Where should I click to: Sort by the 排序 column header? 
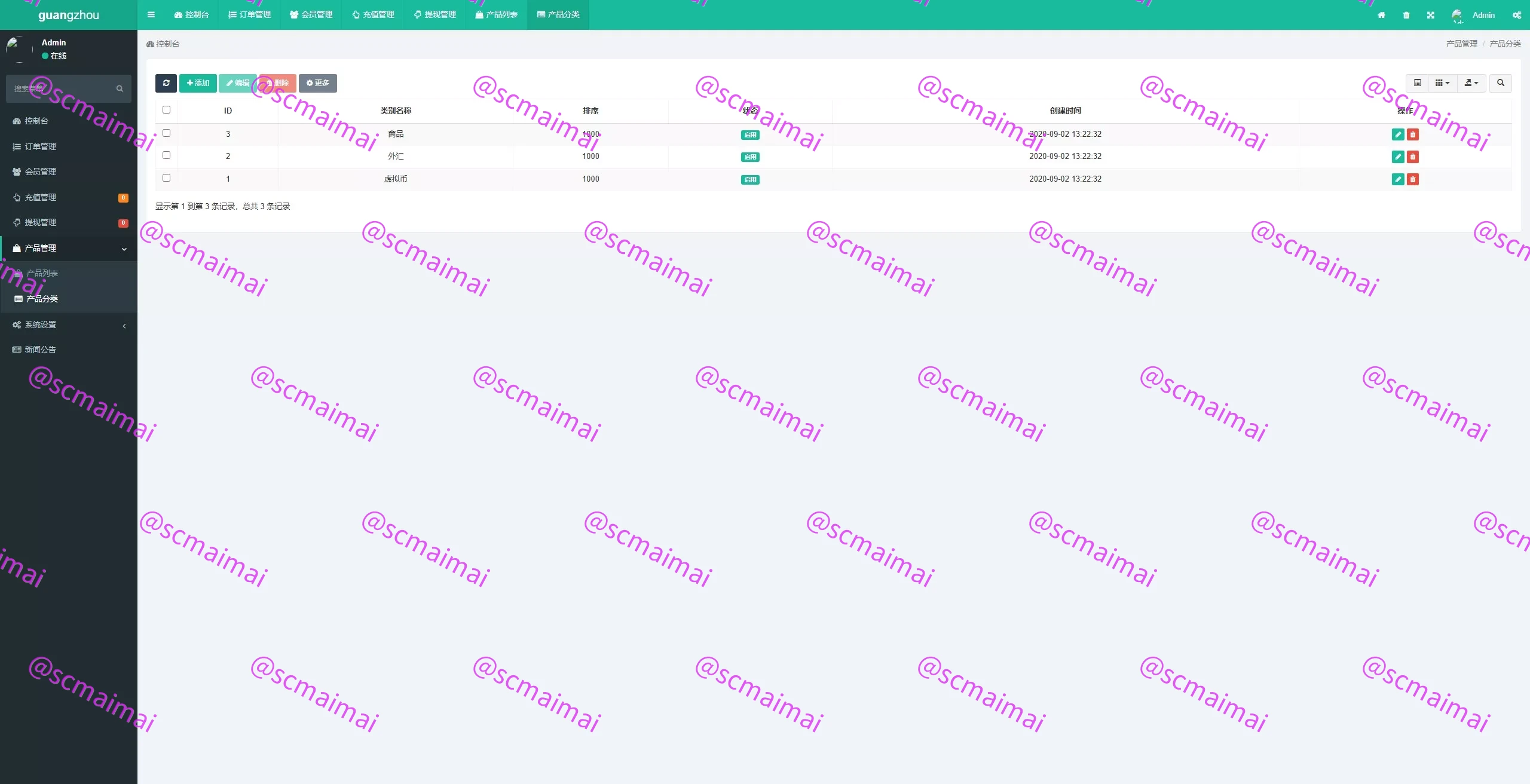590,111
